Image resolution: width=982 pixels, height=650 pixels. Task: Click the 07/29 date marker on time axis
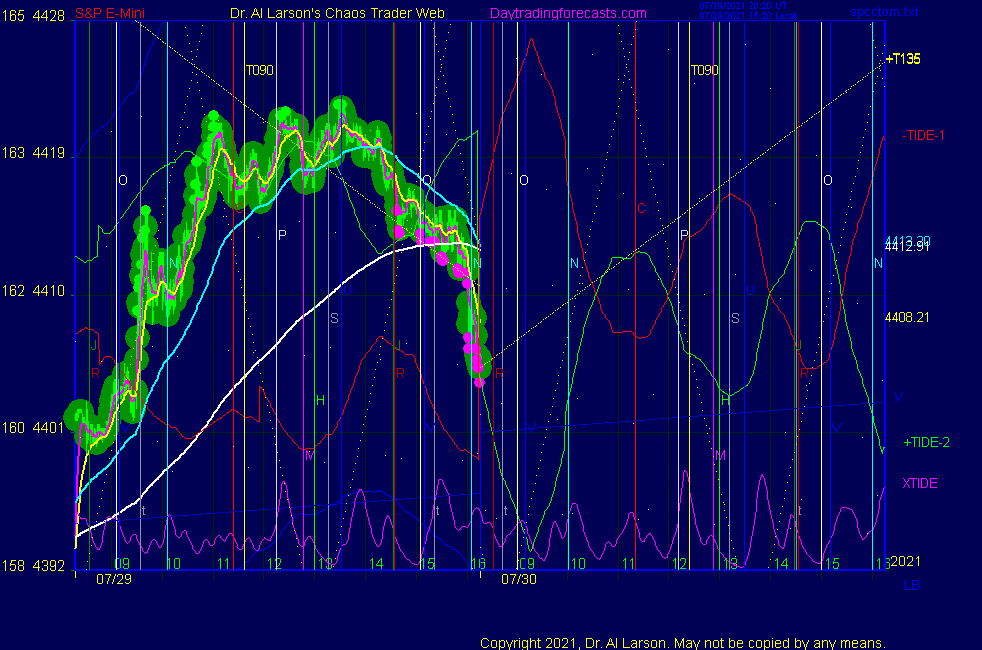pyautogui.click(x=112, y=579)
